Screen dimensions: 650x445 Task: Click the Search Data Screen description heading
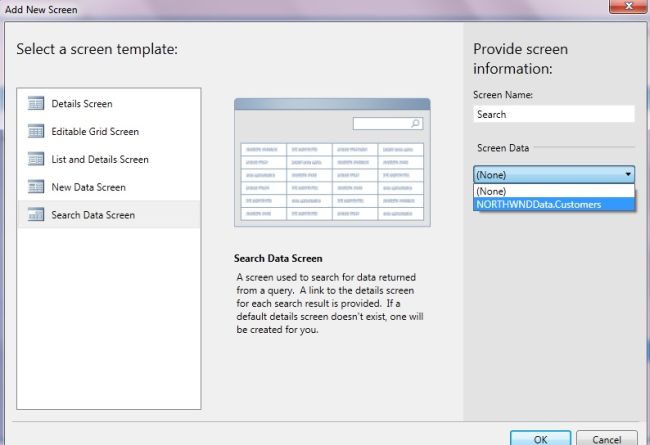[278, 258]
